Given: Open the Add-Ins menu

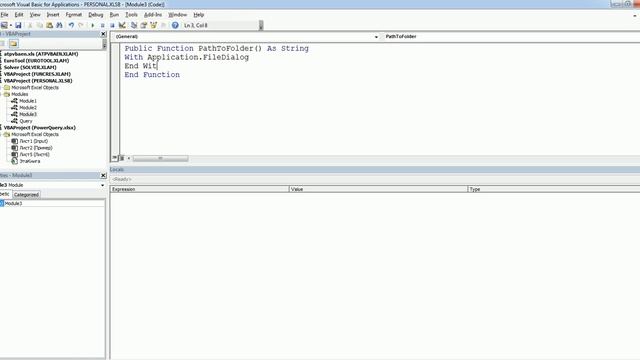Looking at the screenshot, I should click(153, 15).
